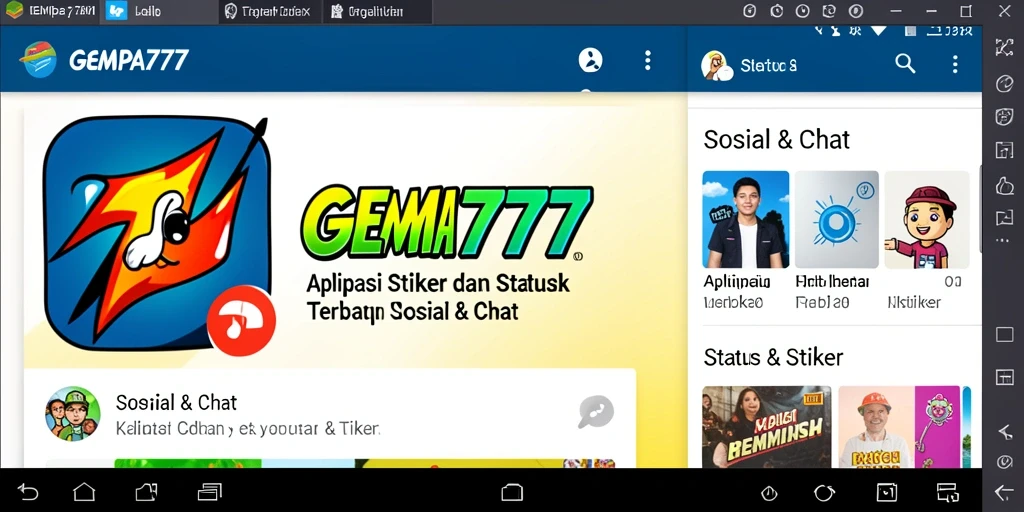Screen dimensions: 1024x512
Task: Click the table layout icon in emulator sidebar
Action: (x=1004, y=377)
